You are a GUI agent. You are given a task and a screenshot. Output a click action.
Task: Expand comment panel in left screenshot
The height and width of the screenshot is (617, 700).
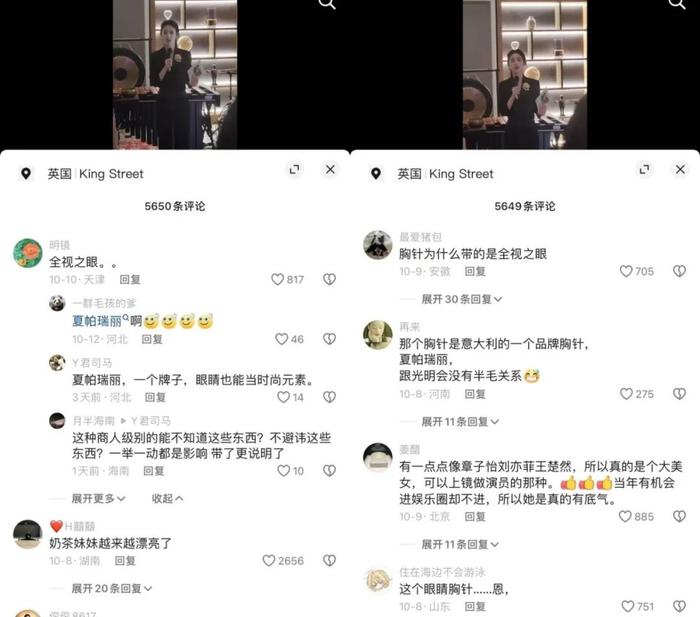pyautogui.click(x=294, y=169)
